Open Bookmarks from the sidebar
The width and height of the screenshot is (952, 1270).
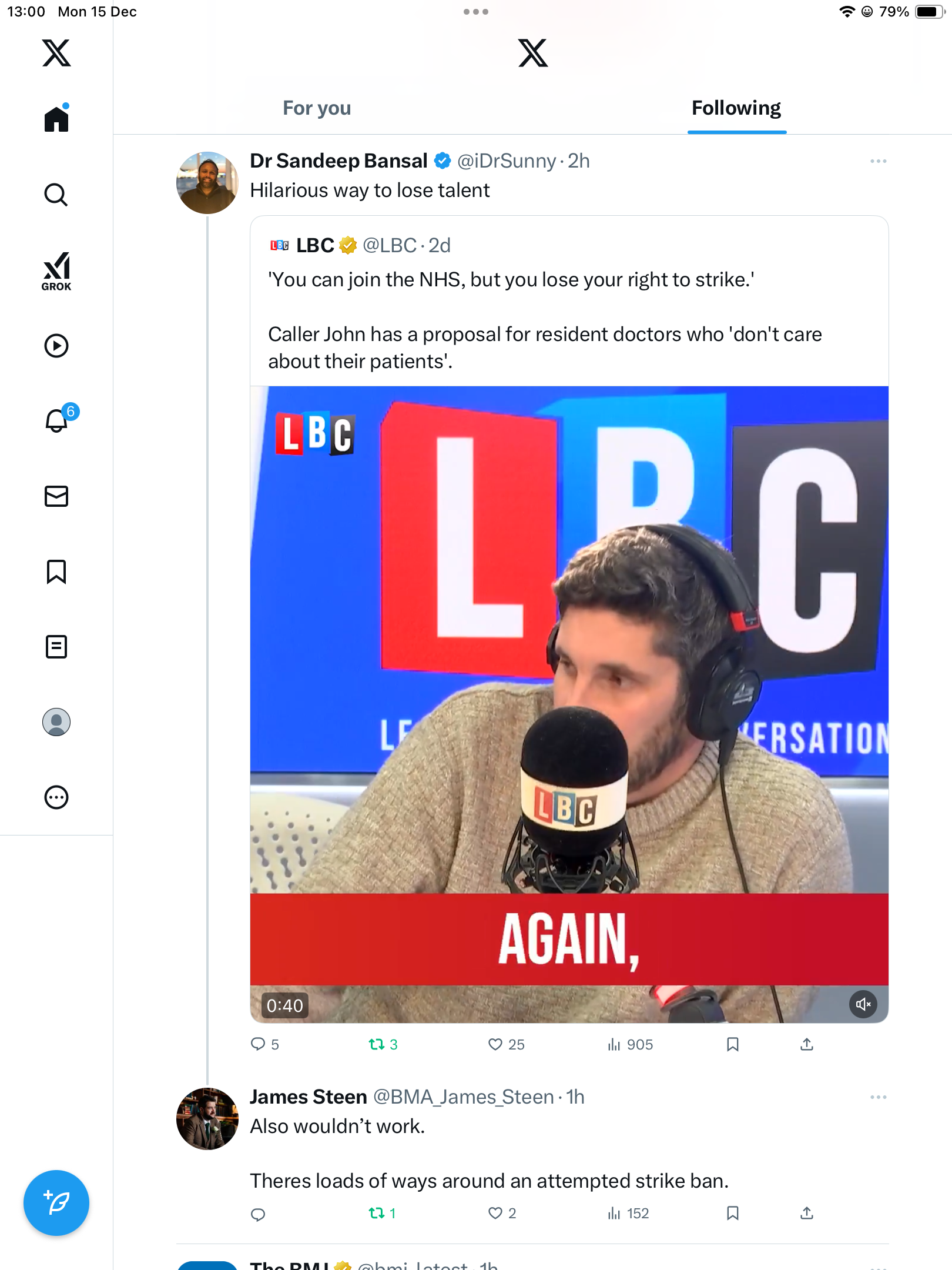click(x=56, y=571)
